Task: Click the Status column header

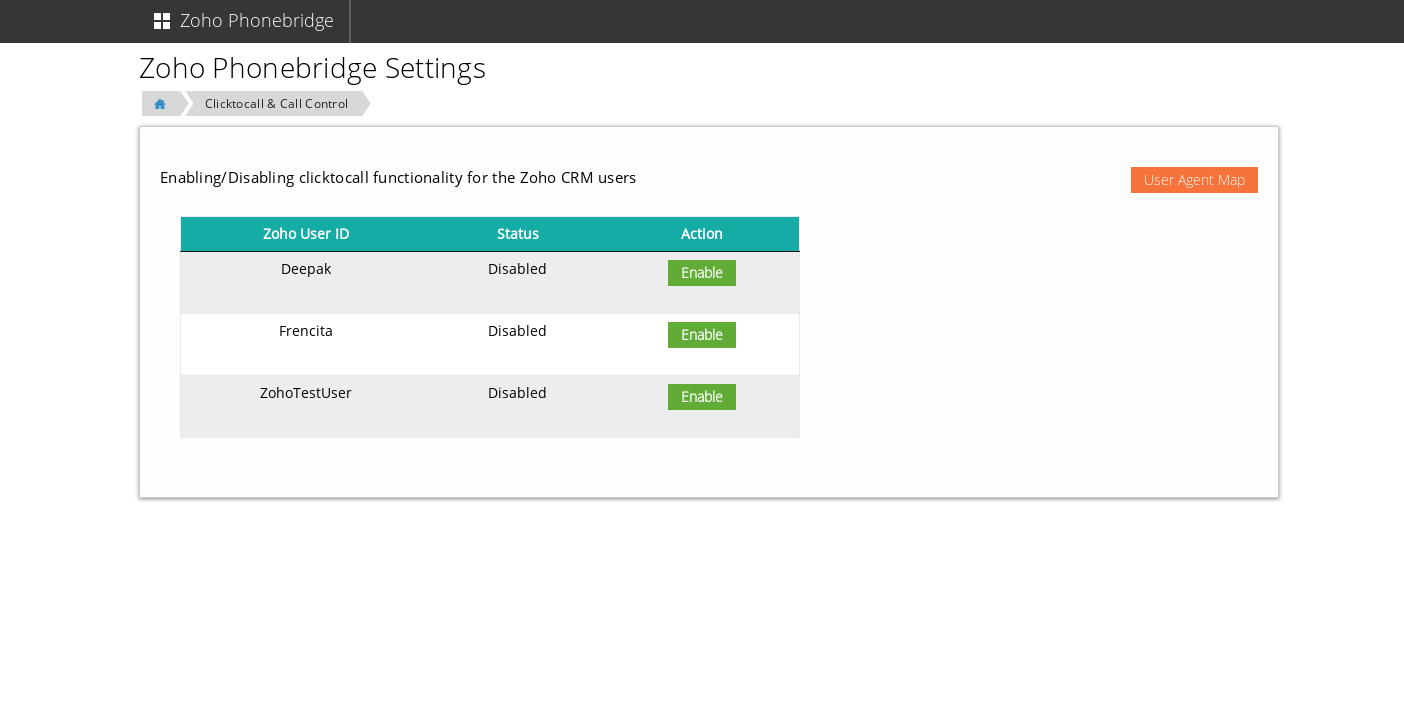Action: coord(518,234)
